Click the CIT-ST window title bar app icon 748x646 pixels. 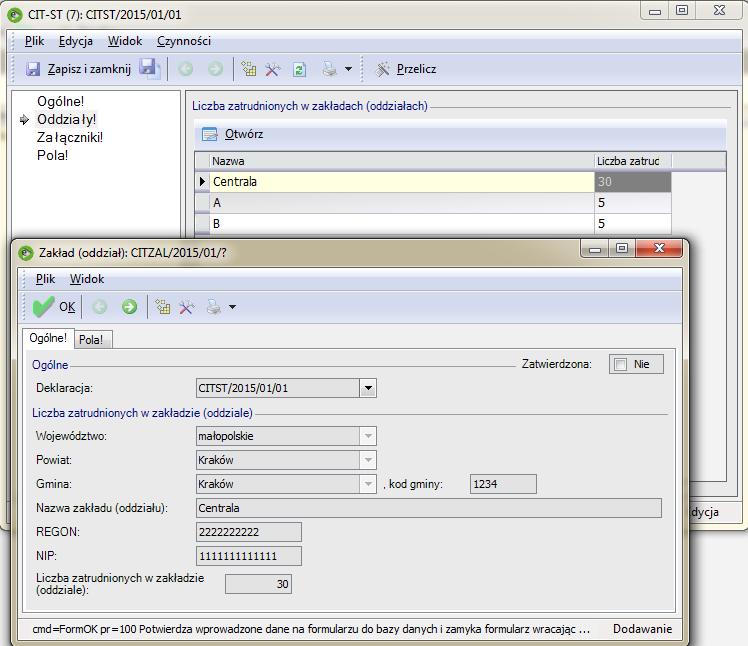point(15,15)
